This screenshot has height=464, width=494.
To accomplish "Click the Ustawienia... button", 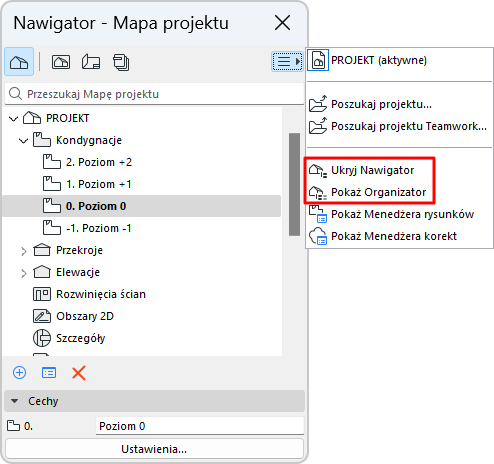I will [x=154, y=449].
